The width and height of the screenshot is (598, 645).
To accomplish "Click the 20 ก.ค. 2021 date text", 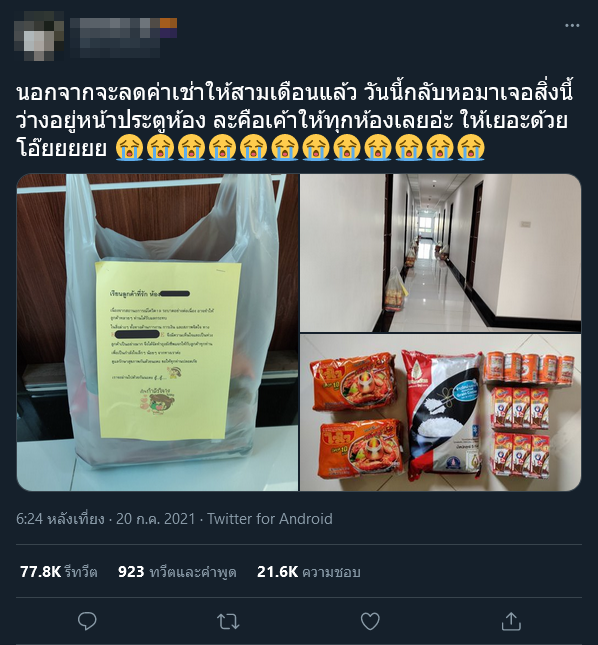I will click(x=155, y=519).
